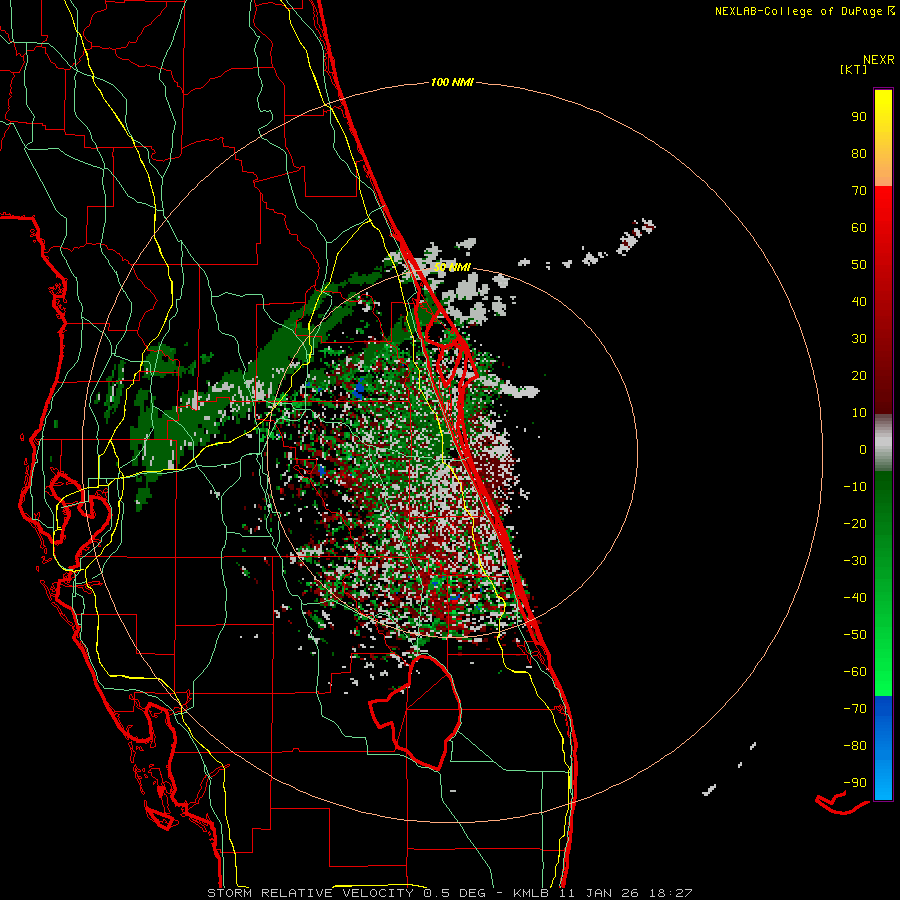
Task: Click the 30 value on velocity scale
Action: [859, 339]
